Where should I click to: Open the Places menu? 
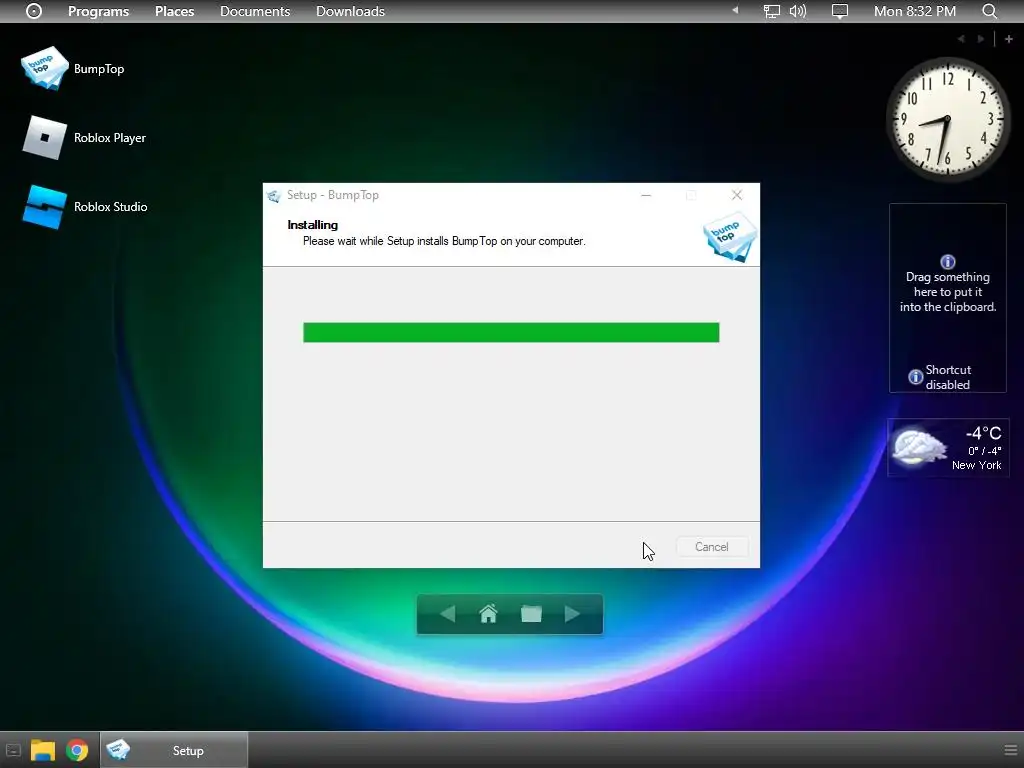point(174,11)
